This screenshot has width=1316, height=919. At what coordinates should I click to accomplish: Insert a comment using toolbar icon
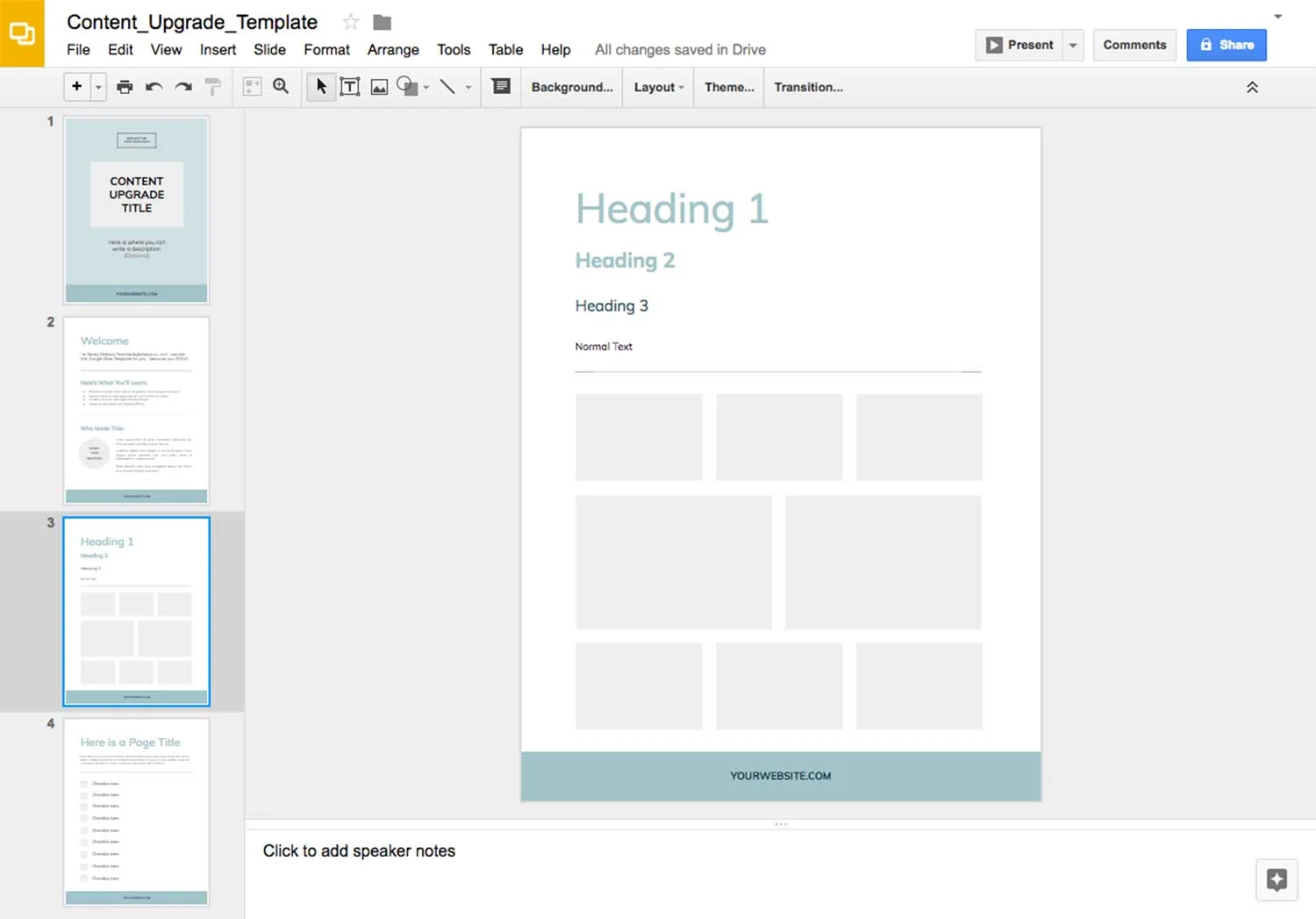tap(501, 86)
